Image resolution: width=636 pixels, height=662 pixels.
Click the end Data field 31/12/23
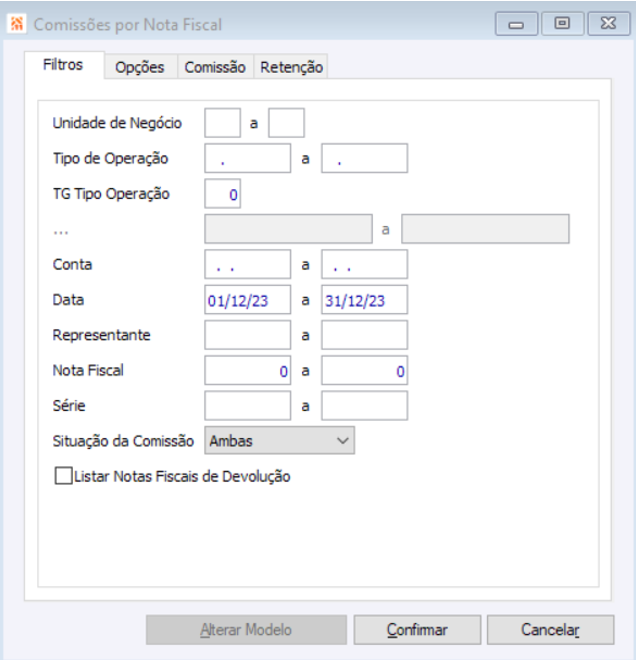(364, 300)
